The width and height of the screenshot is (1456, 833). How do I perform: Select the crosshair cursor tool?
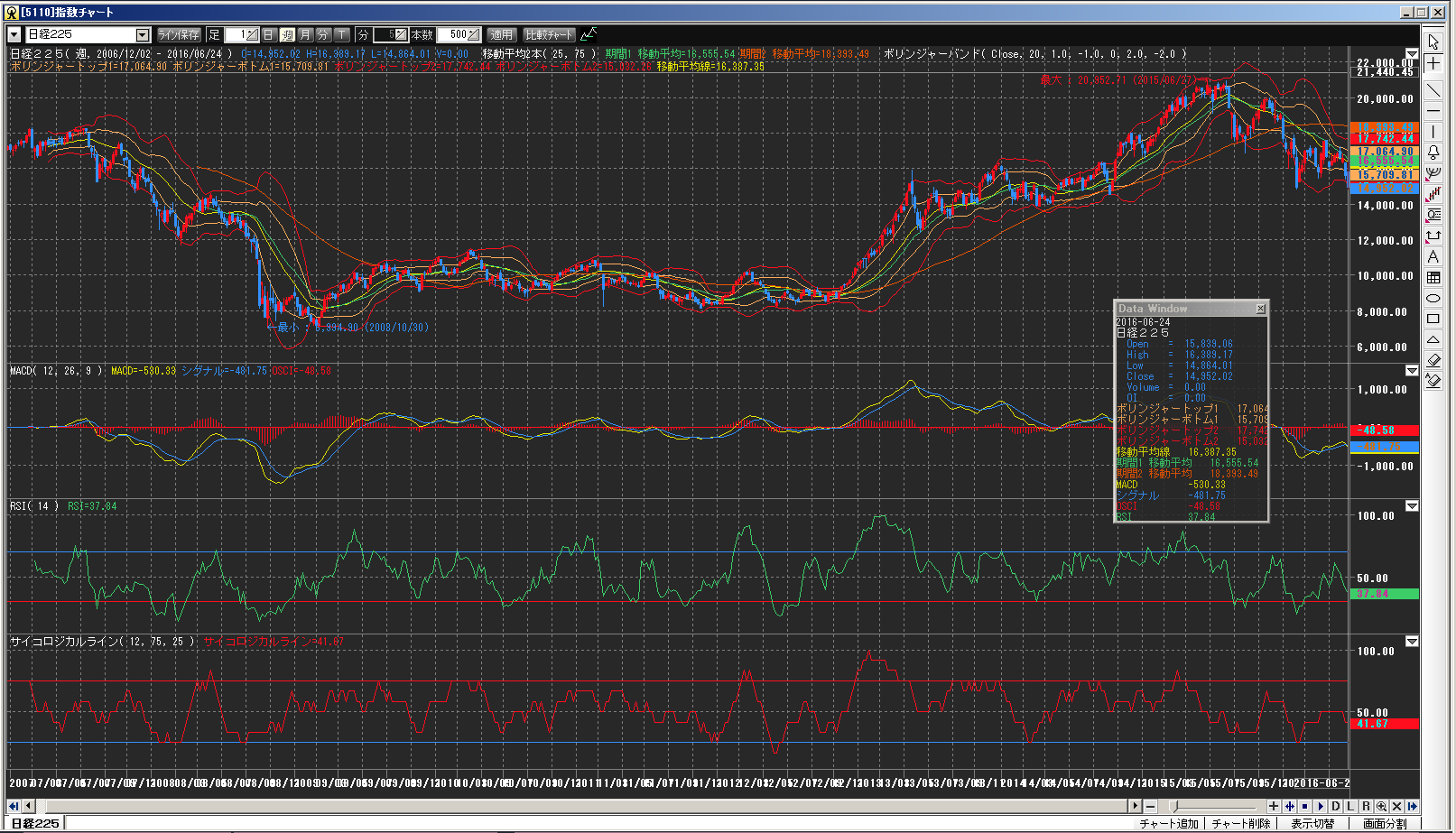1433,64
